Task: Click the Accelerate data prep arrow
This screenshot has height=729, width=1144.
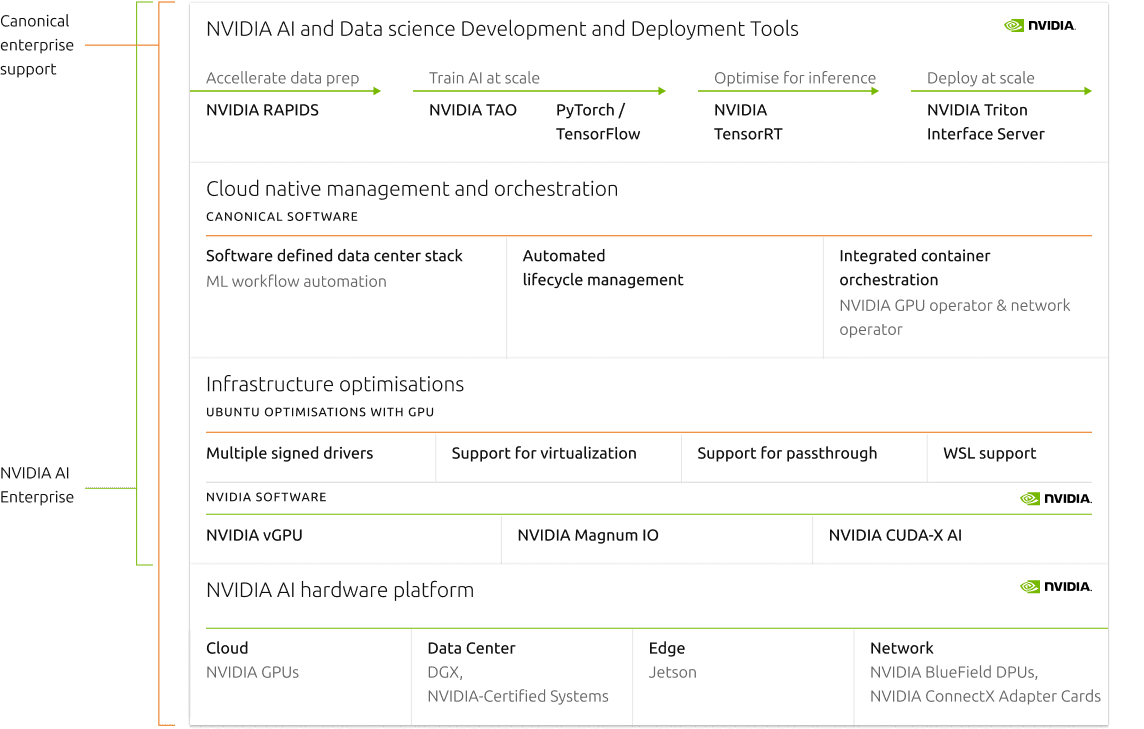Action: click(290, 90)
